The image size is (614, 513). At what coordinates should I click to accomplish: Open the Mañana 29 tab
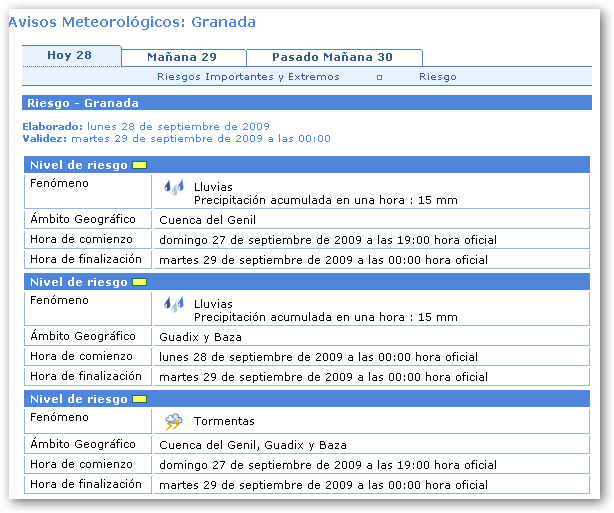[182, 57]
